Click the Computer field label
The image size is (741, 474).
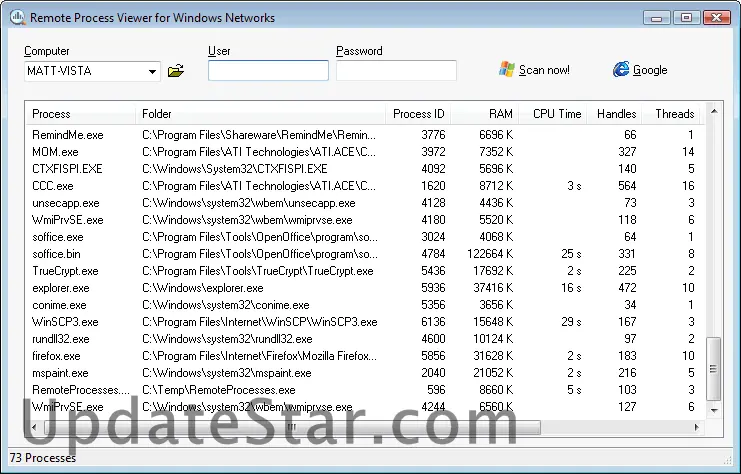[x=47, y=51]
